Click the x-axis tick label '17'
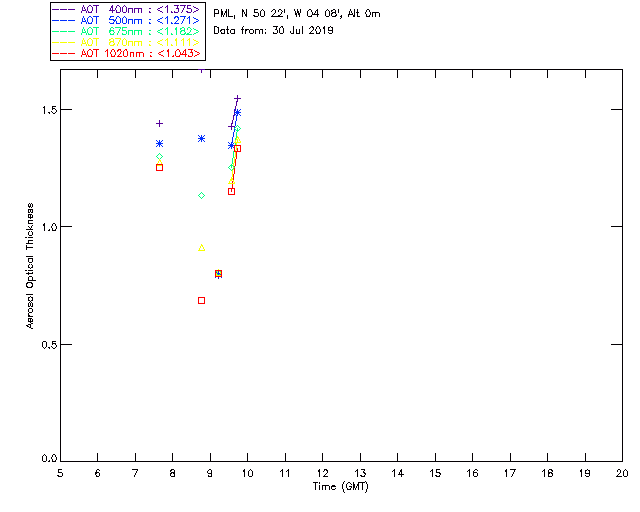The width and height of the screenshot is (640, 512). tap(510, 473)
